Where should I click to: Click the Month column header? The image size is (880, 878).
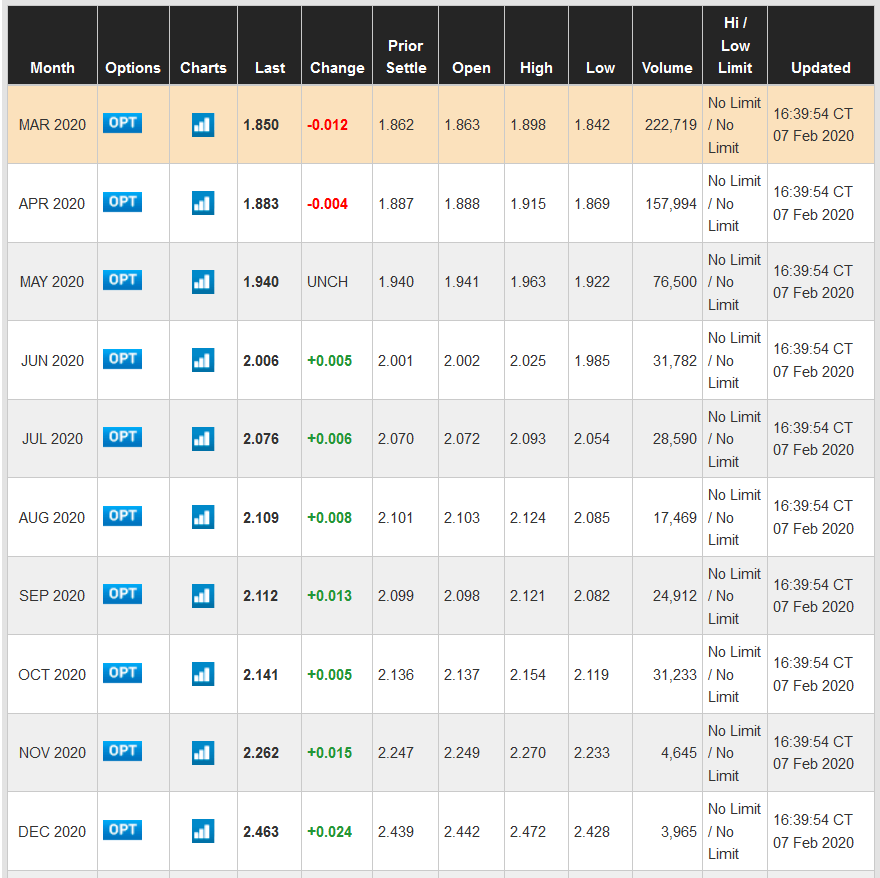pyautogui.click(x=52, y=68)
